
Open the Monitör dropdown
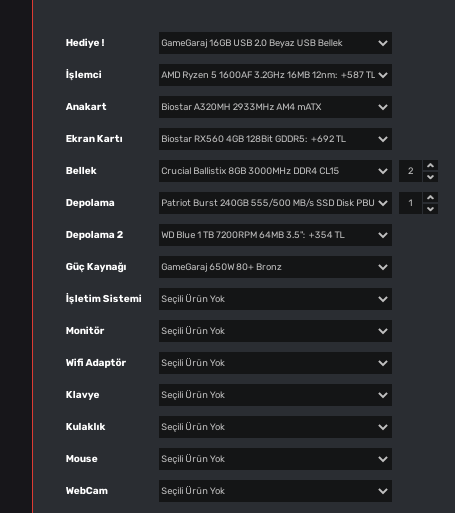tap(275, 331)
